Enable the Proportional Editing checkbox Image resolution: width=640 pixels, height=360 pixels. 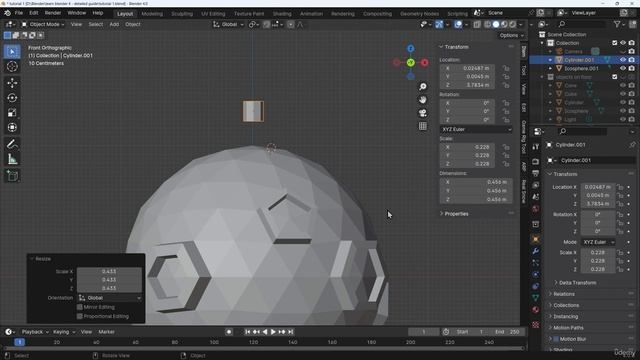point(80,316)
